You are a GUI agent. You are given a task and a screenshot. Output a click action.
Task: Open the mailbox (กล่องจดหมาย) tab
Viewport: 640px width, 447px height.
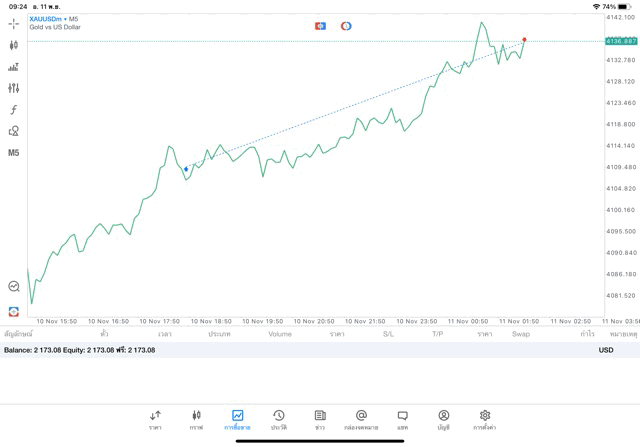click(361, 419)
